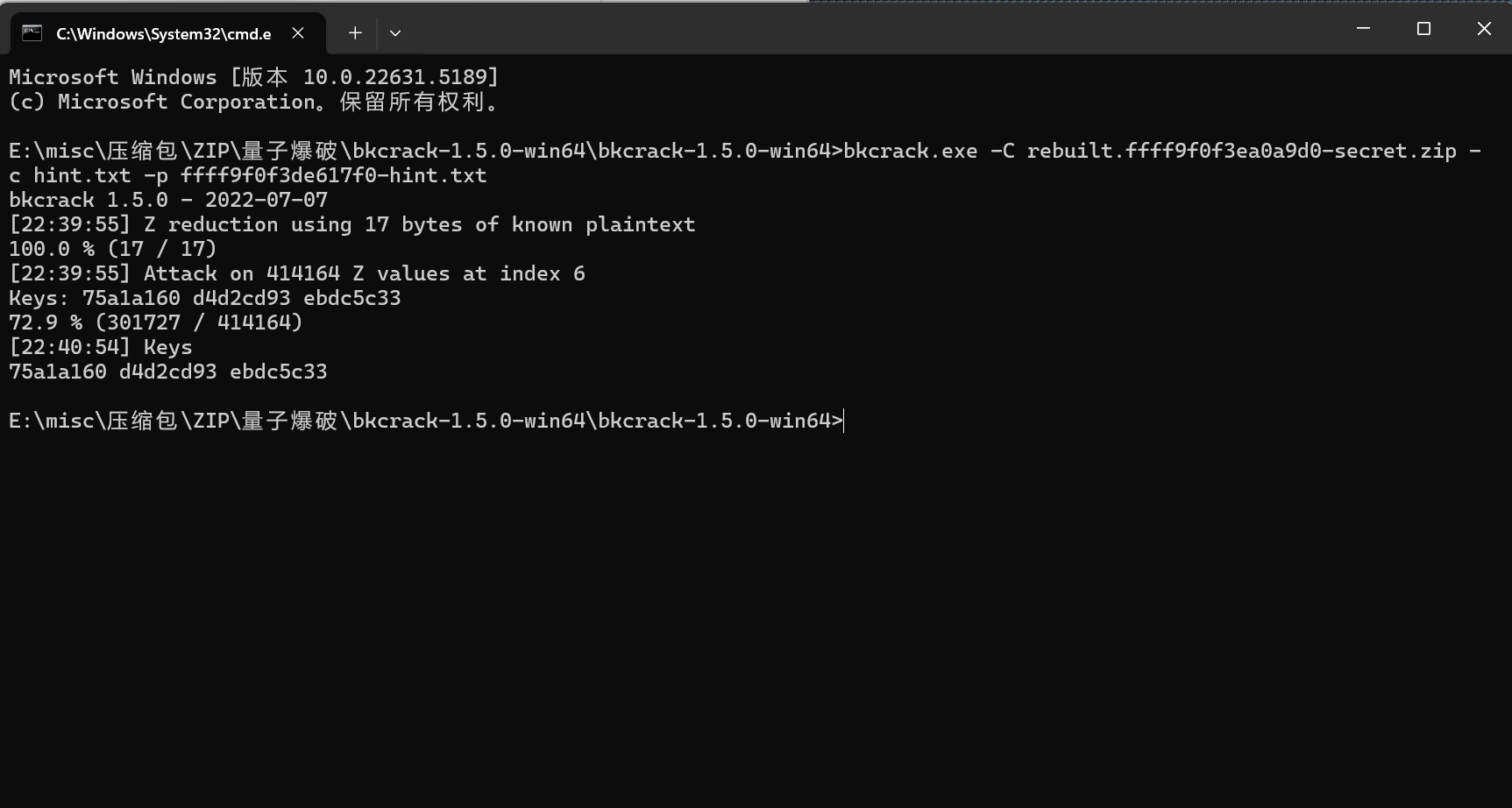Click the Attack on 414164 Z values line
1512x808 pixels.
click(x=297, y=273)
